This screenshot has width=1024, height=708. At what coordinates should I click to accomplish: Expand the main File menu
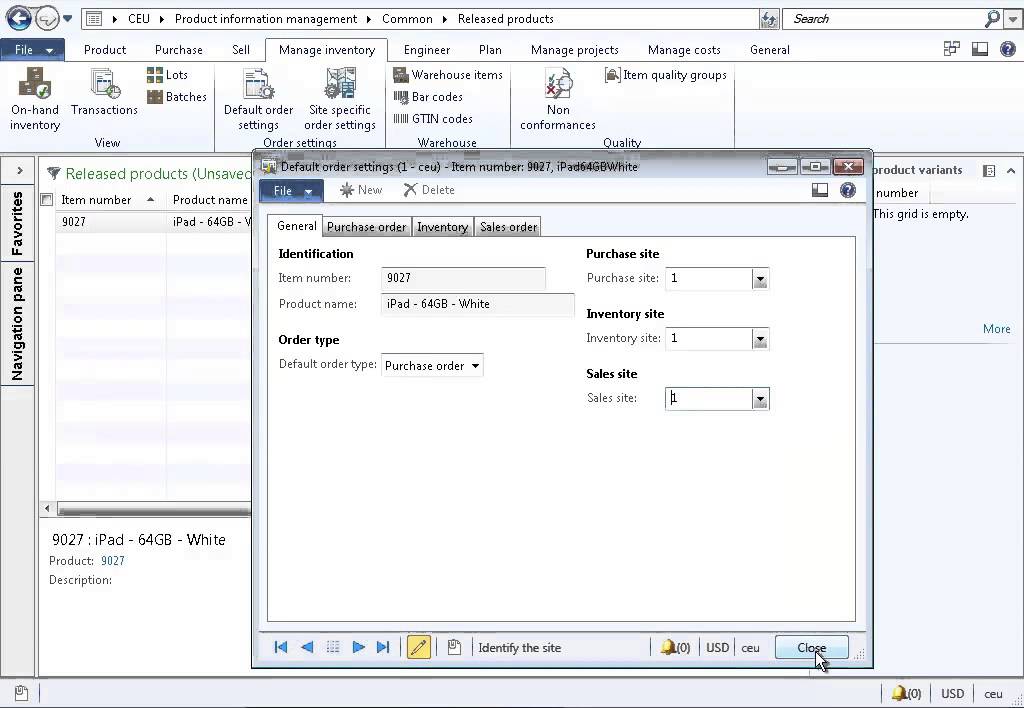pyautogui.click(x=33, y=50)
